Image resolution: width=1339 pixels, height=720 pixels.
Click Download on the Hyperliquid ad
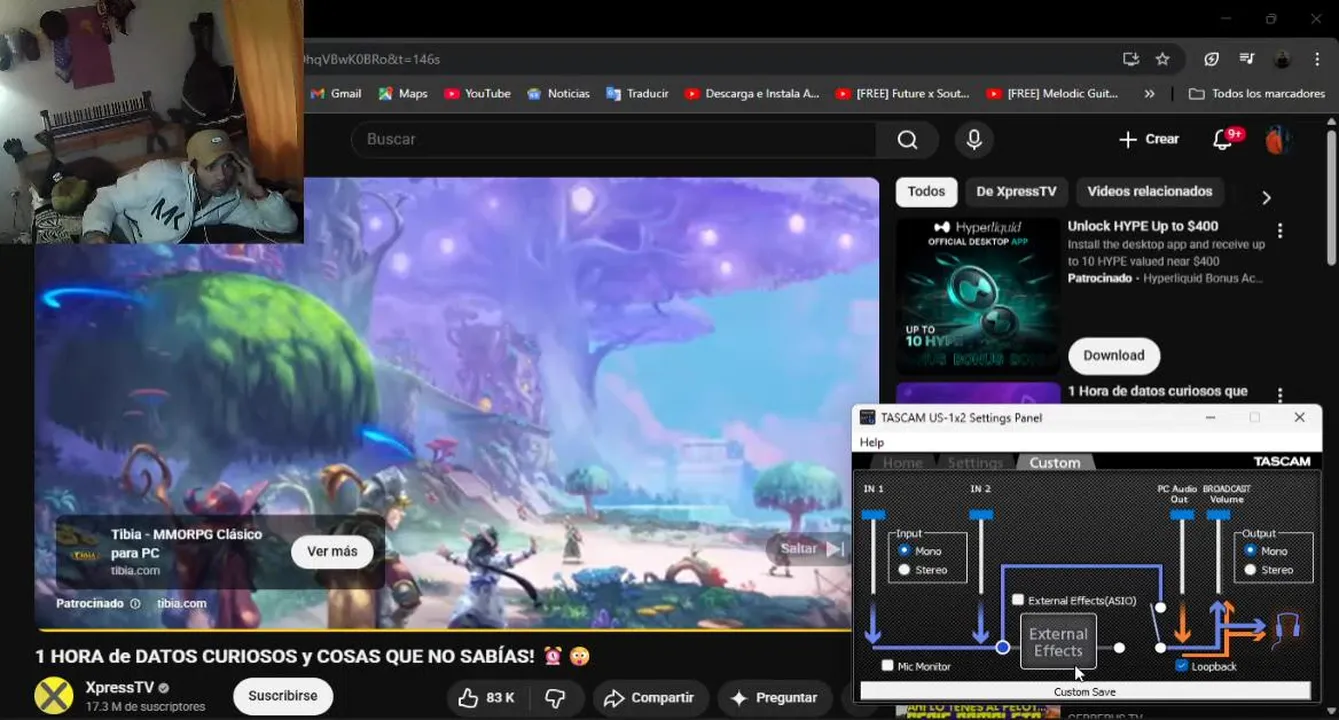coord(1113,355)
